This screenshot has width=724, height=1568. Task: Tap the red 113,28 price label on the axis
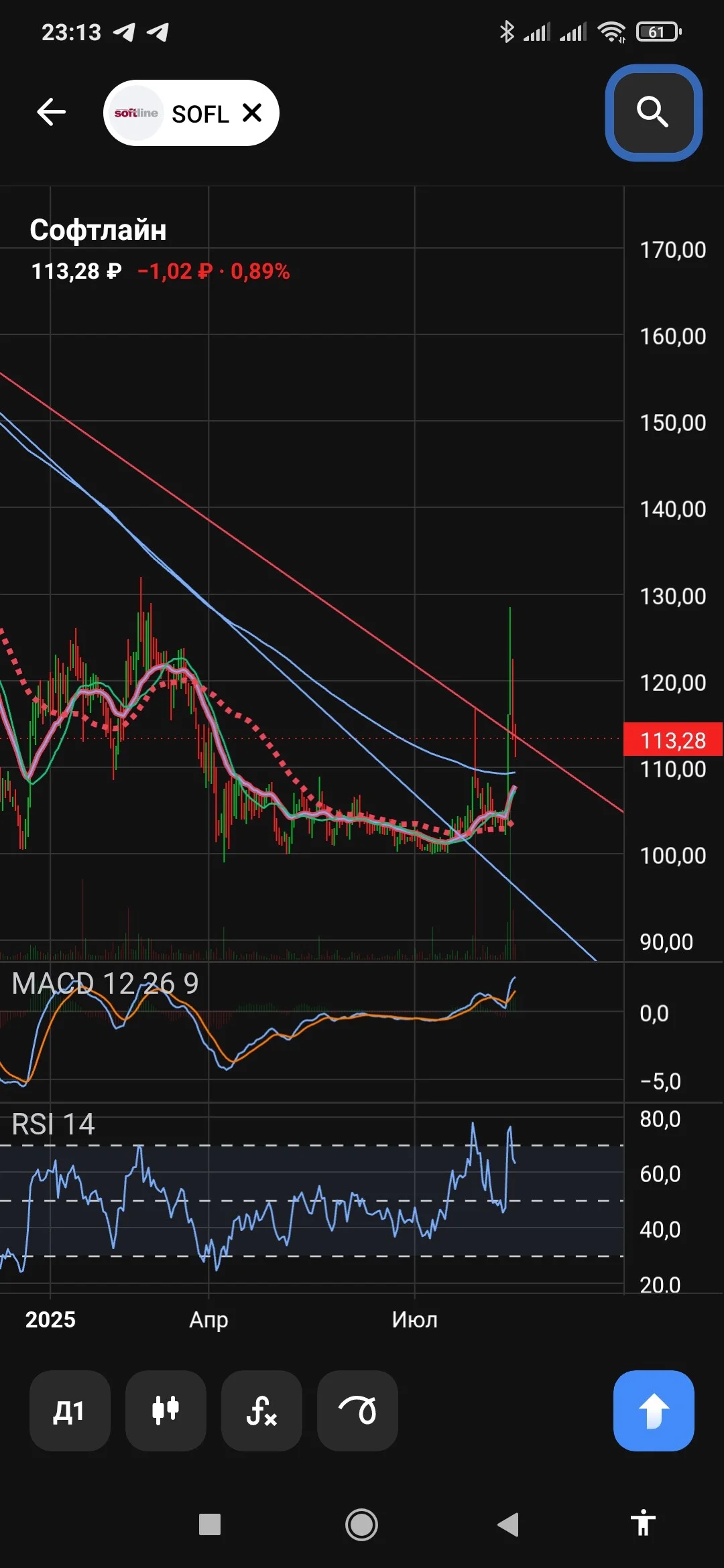(x=673, y=740)
